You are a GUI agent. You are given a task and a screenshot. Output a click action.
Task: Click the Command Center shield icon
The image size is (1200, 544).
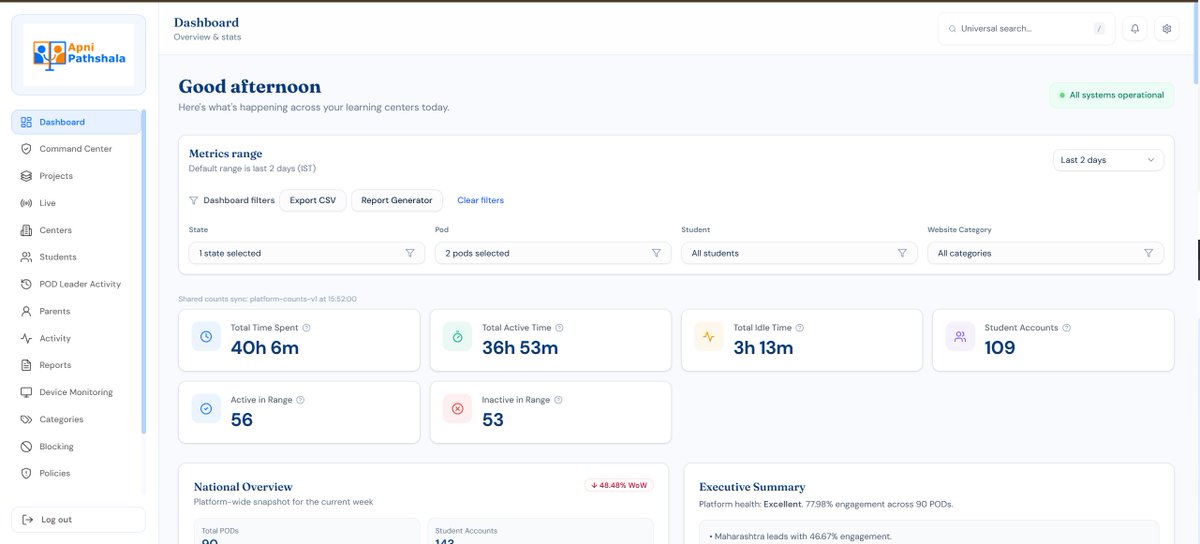(x=26, y=149)
